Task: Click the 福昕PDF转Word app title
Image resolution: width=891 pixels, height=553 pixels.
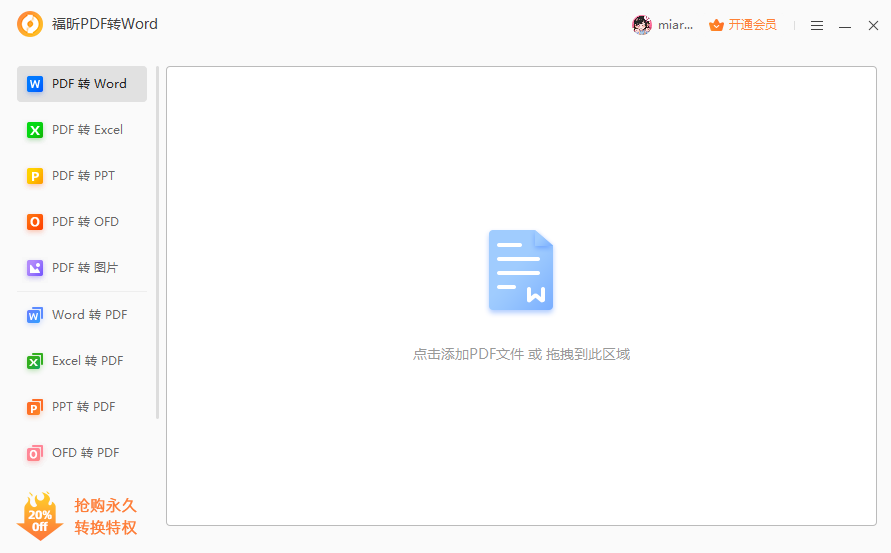Action: pos(105,24)
